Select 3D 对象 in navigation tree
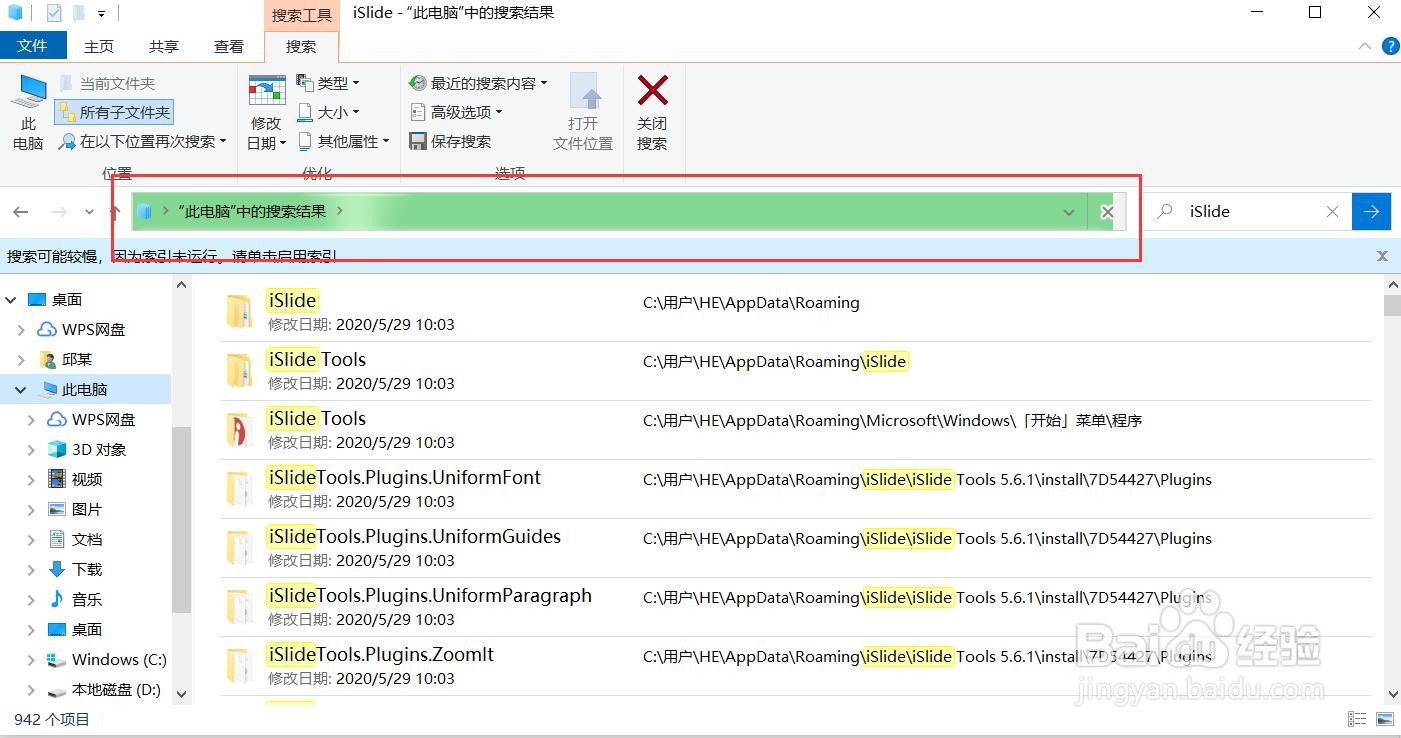This screenshot has height=738, width=1401. click(87, 450)
